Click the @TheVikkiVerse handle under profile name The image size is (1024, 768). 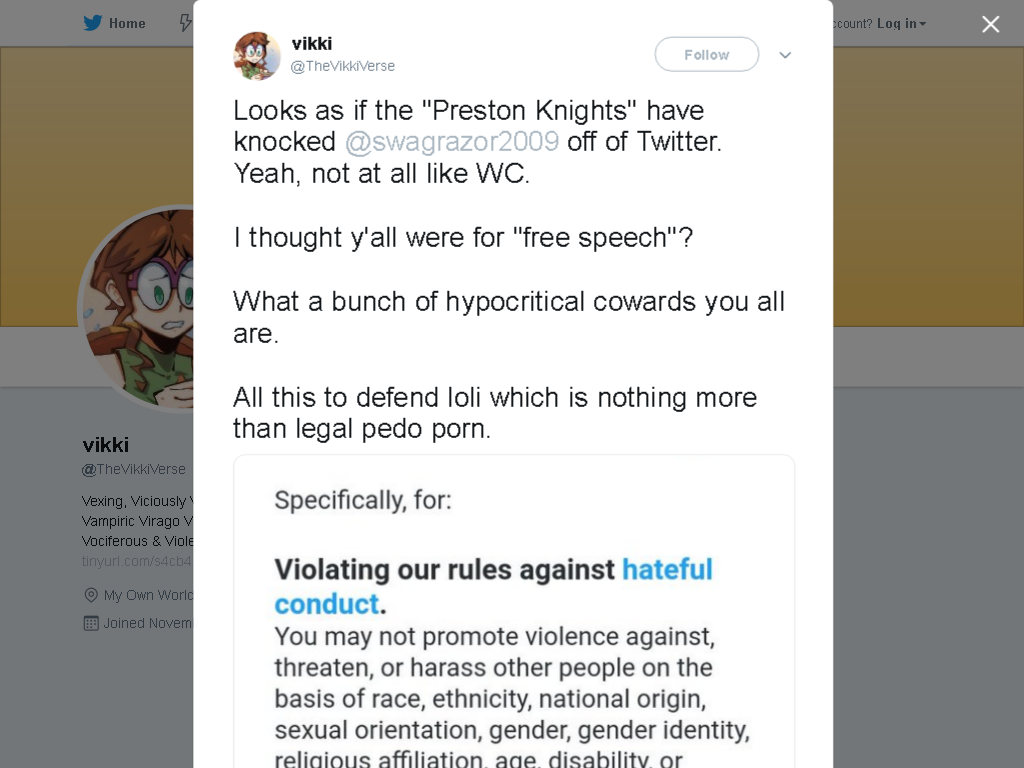pos(133,469)
